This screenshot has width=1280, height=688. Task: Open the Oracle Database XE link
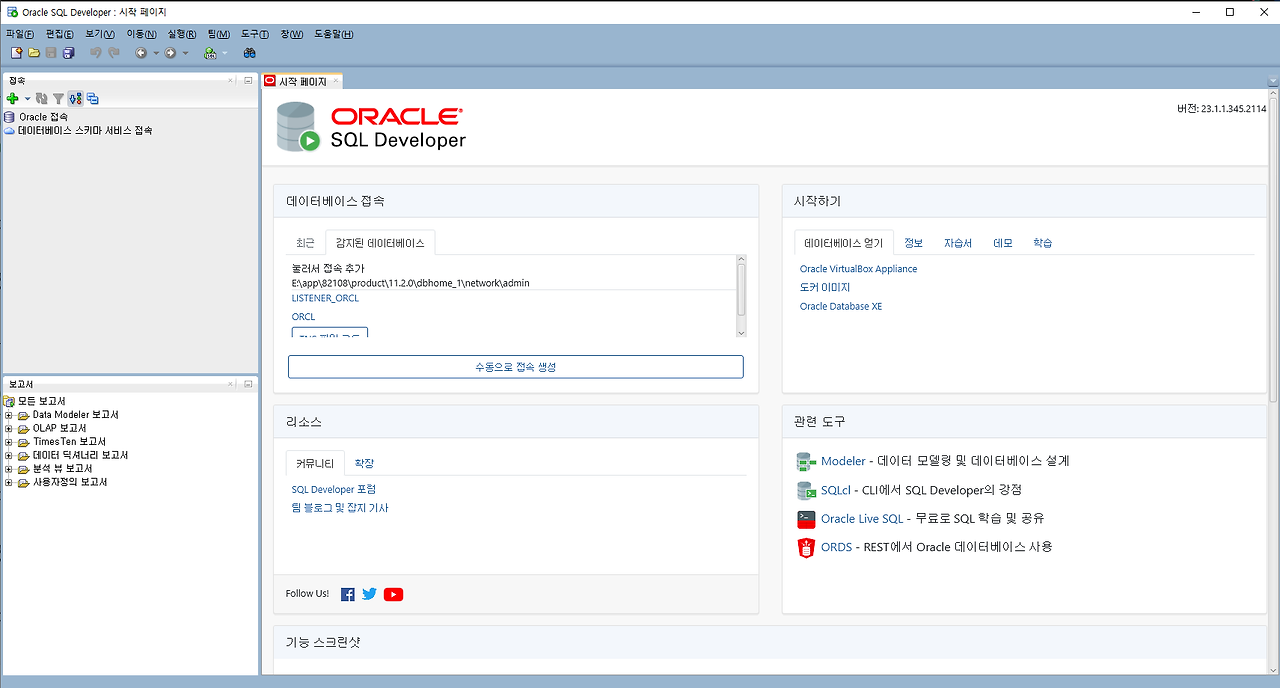(841, 307)
